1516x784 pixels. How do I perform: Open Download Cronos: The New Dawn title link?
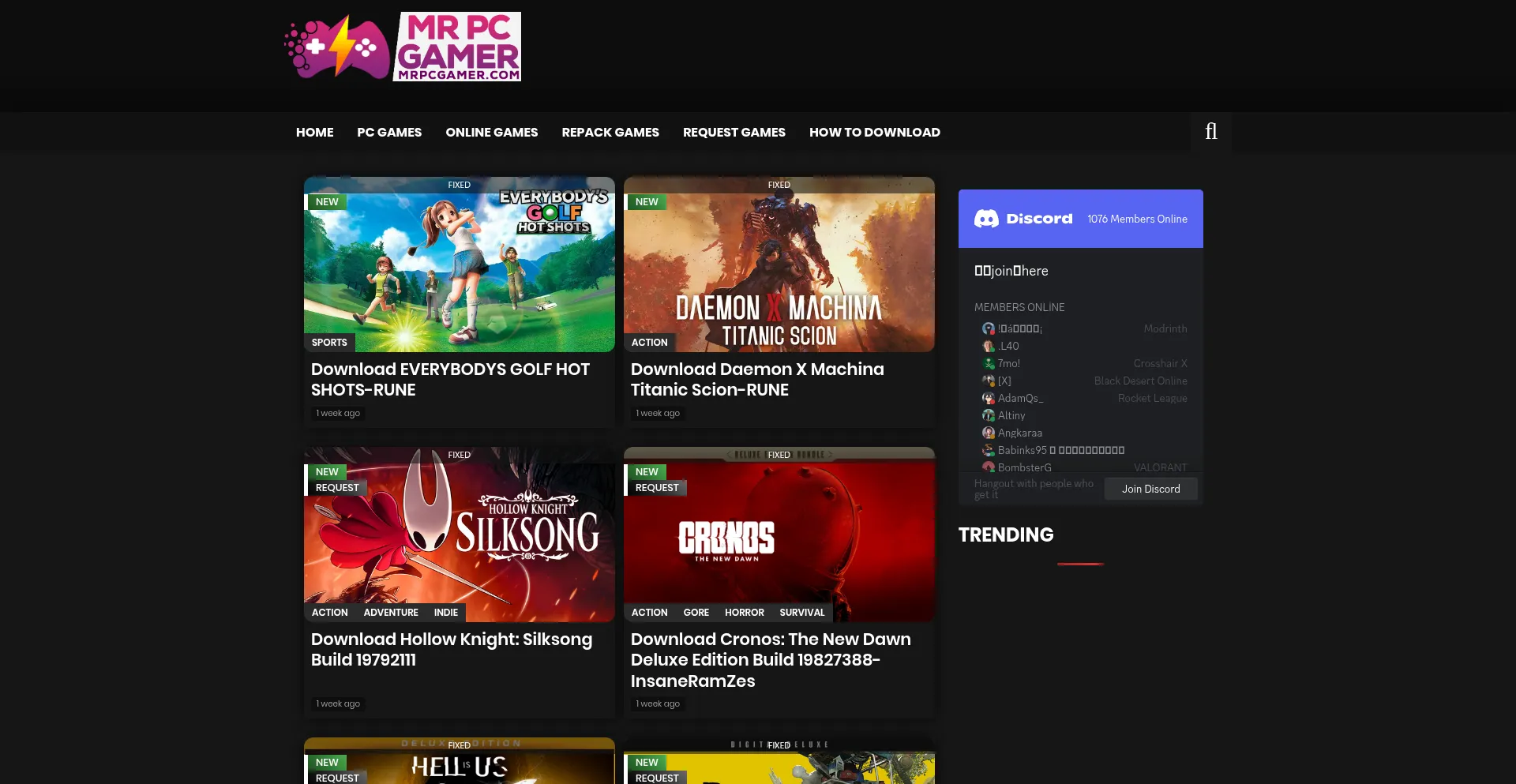pos(771,660)
